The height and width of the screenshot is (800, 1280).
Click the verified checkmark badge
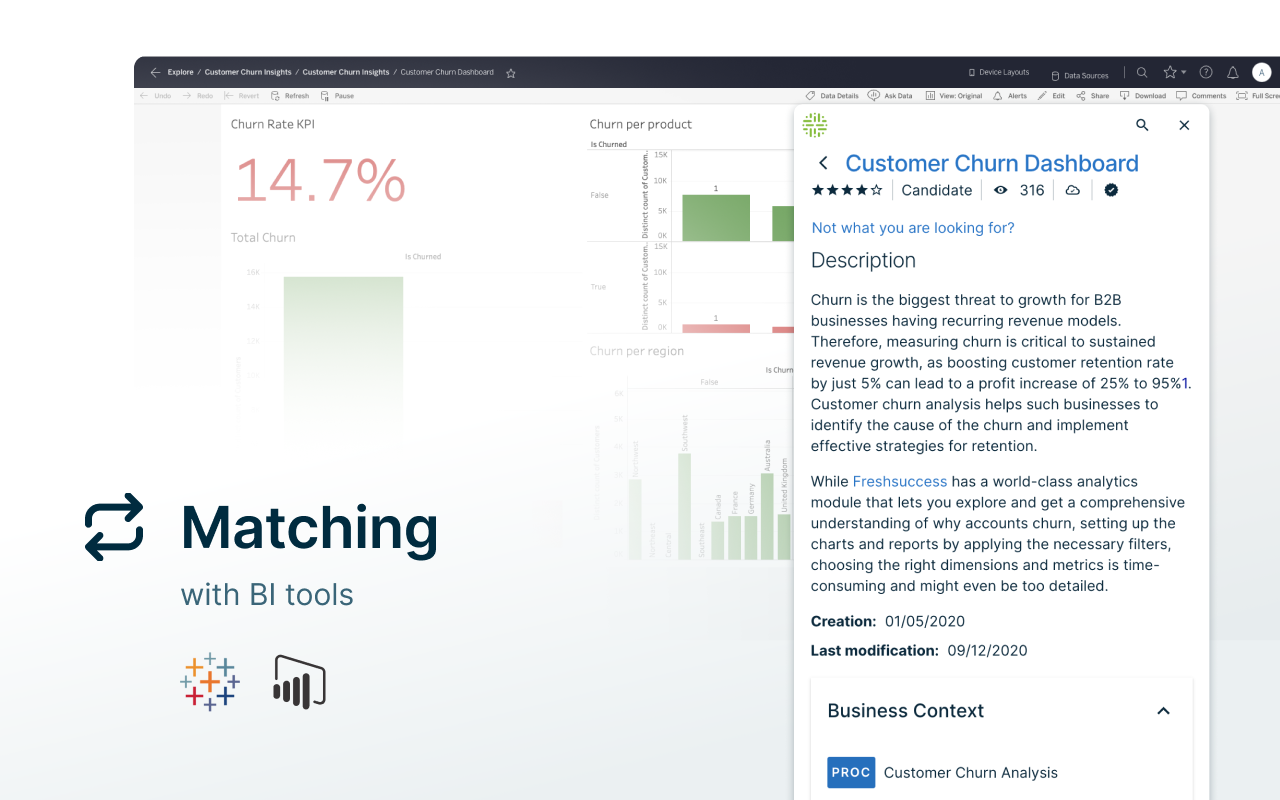click(1111, 190)
